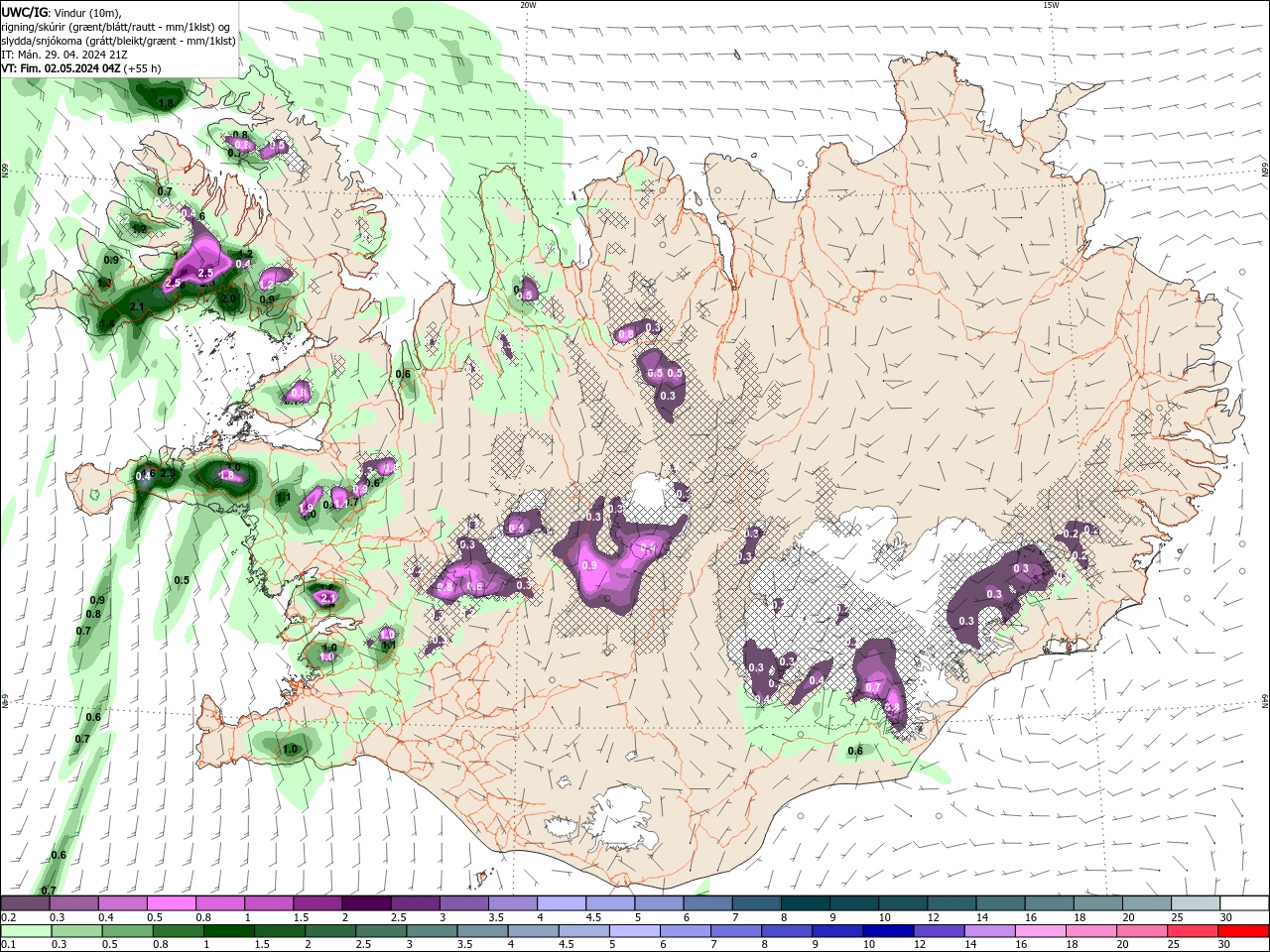The image size is (1270, 952).
Task: Click lower legend violet swatch between 12 and 14
Action: [938, 931]
